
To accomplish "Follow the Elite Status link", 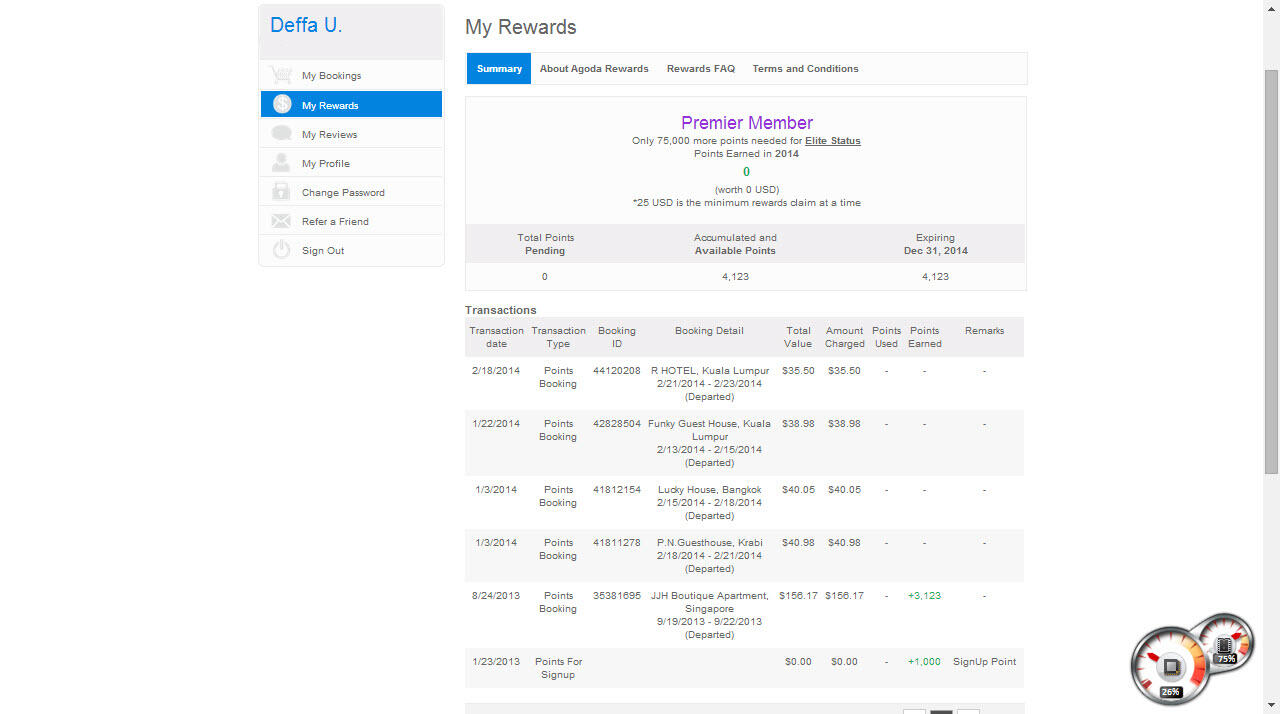I will pyautogui.click(x=833, y=141).
